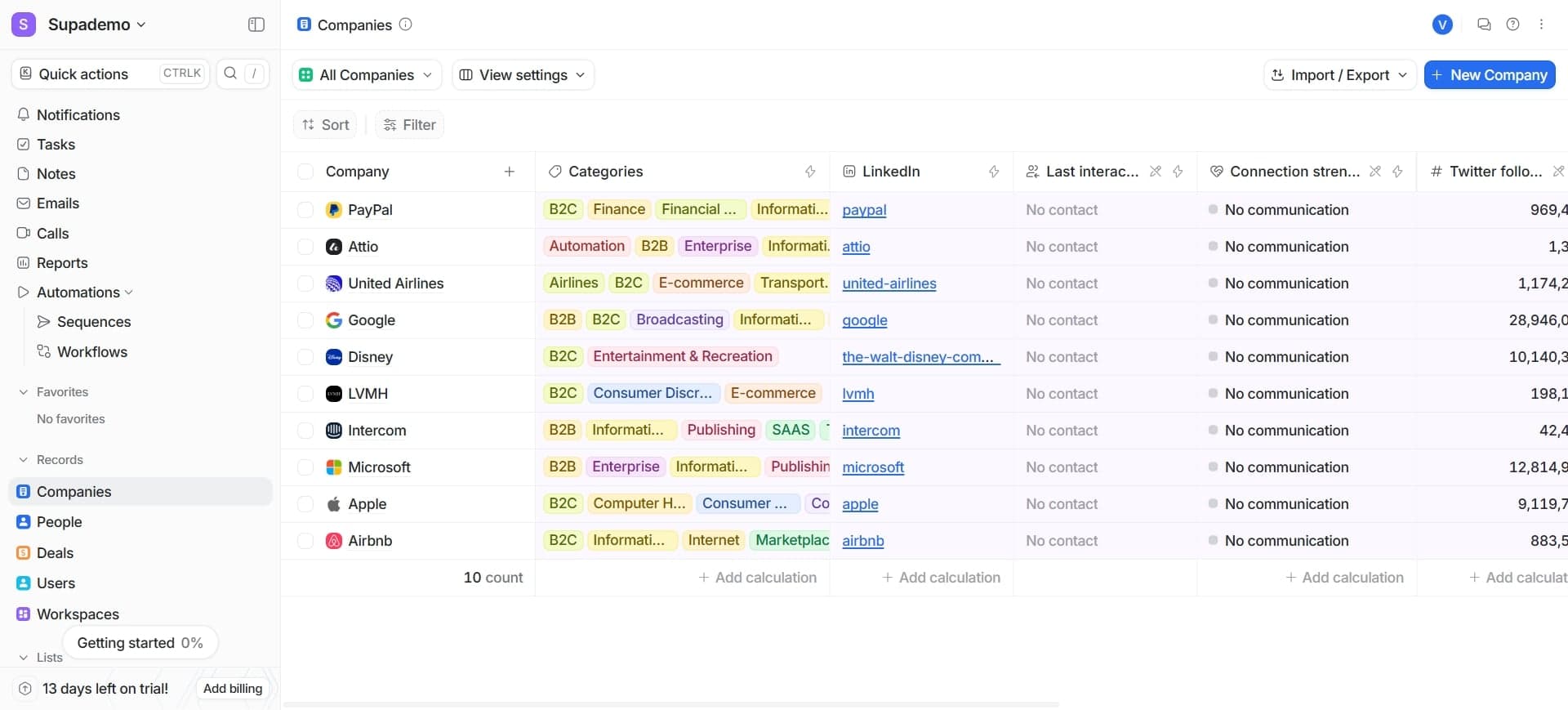Open the All Companies view dropdown
This screenshot has width=1568, height=710.
click(x=367, y=75)
